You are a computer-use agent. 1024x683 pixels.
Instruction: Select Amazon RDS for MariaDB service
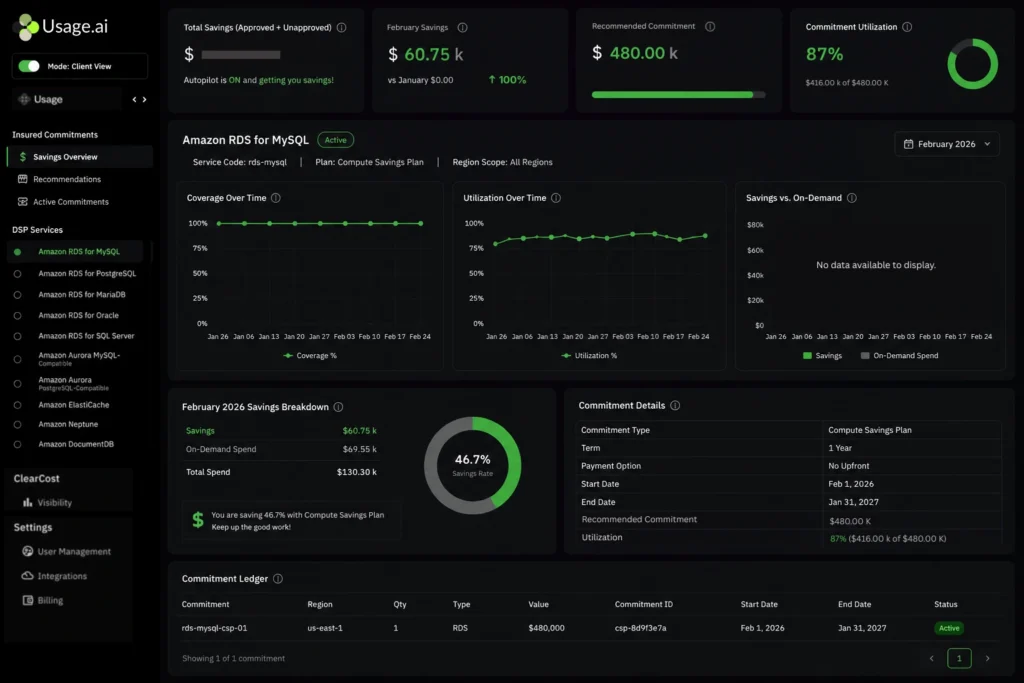[82, 294]
